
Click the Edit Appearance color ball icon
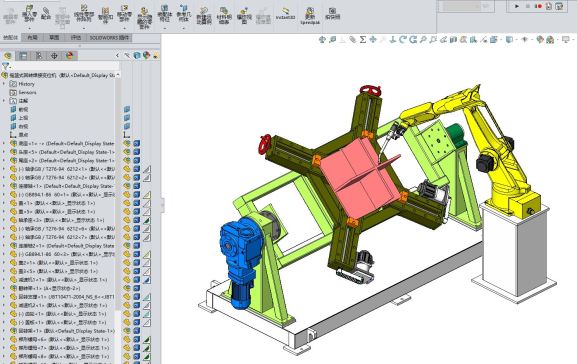[539, 39]
